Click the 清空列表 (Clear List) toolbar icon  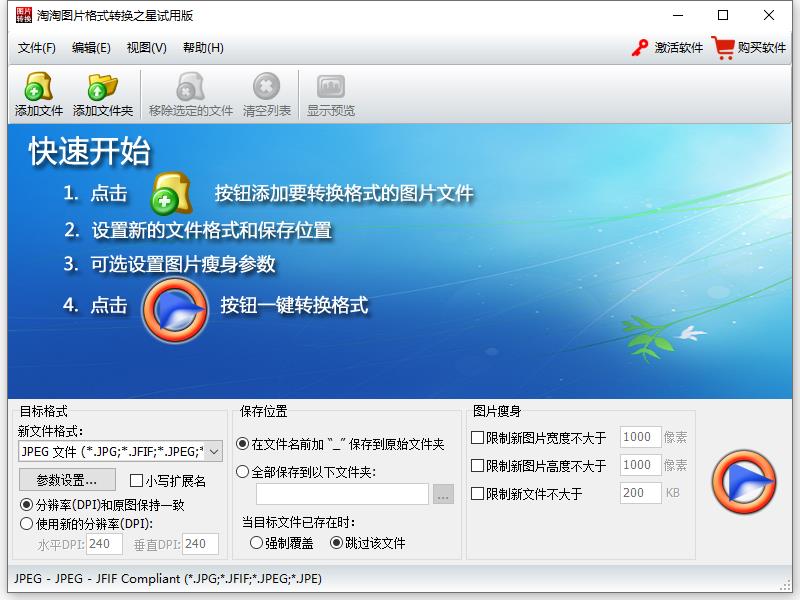pyautogui.click(x=264, y=85)
